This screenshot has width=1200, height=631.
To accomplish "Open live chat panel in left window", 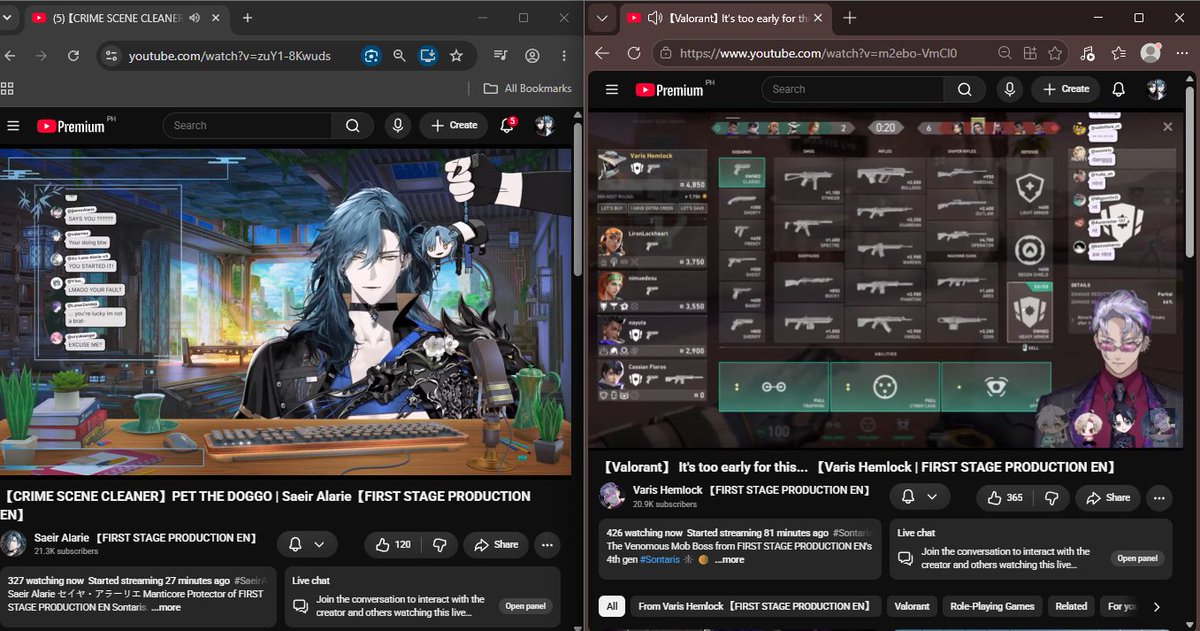I will pyautogui.click(x=525, y=606).
